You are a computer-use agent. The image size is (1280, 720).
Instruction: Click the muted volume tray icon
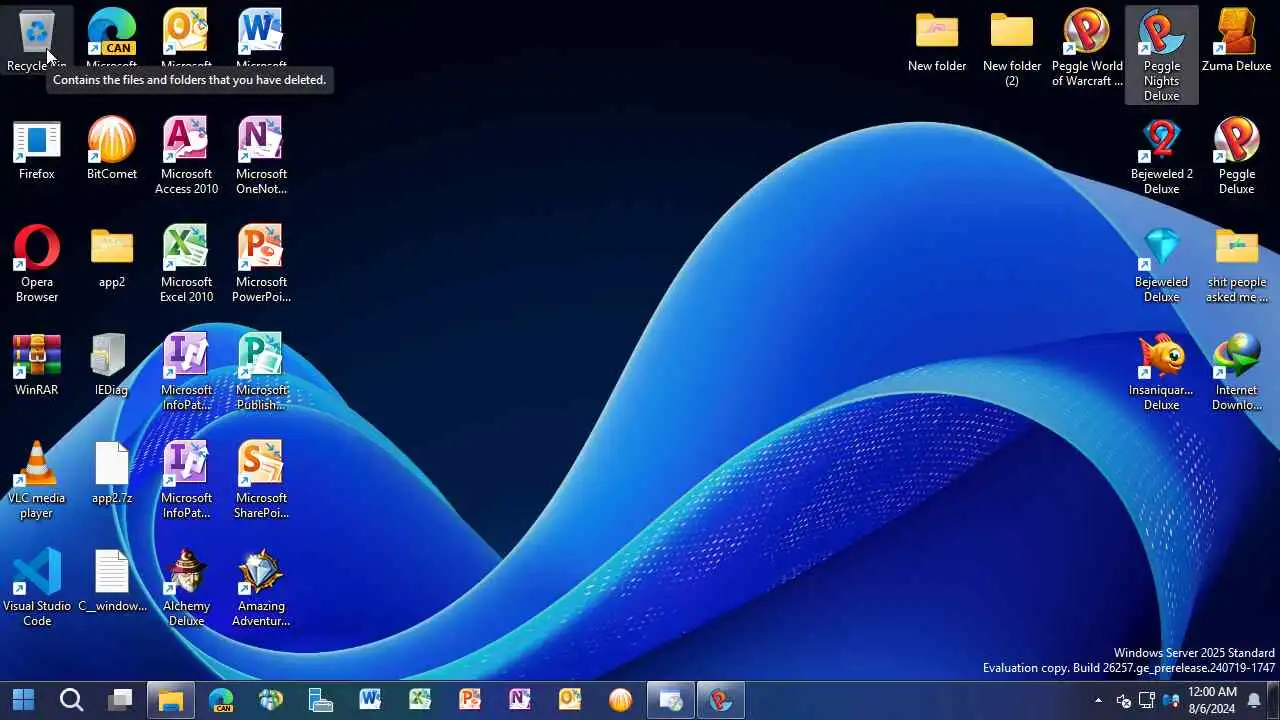1123,701
